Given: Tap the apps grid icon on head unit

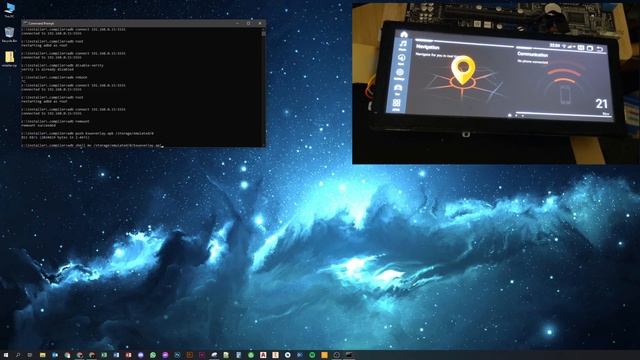Looking at the screenshot, I should click(396, 103).
